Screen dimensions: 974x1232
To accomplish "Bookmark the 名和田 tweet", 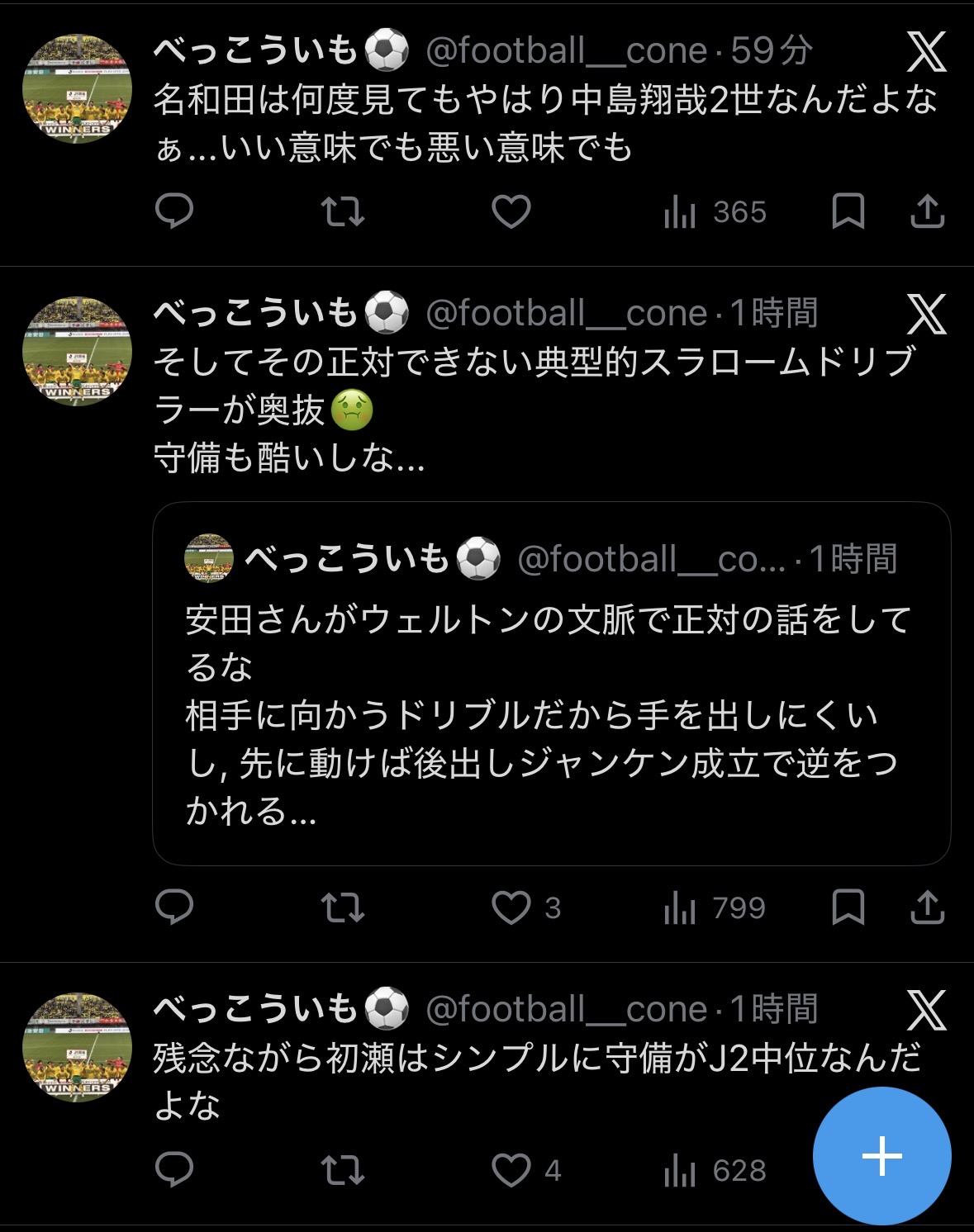I will pos(848,211).
